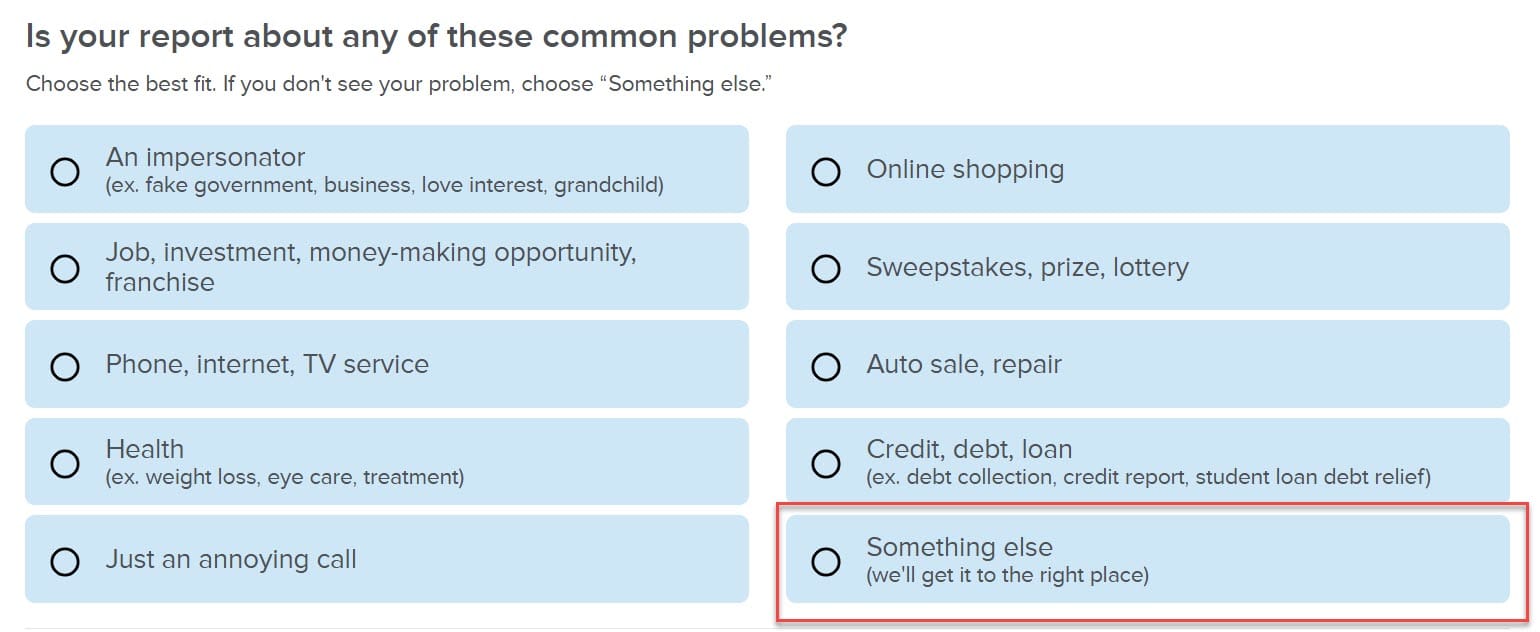The height and width of the screenshot is (632, 1540).
Task: Select "Job, investment, money-making opportunity, franchise"
Action: (x=65, y=267)
